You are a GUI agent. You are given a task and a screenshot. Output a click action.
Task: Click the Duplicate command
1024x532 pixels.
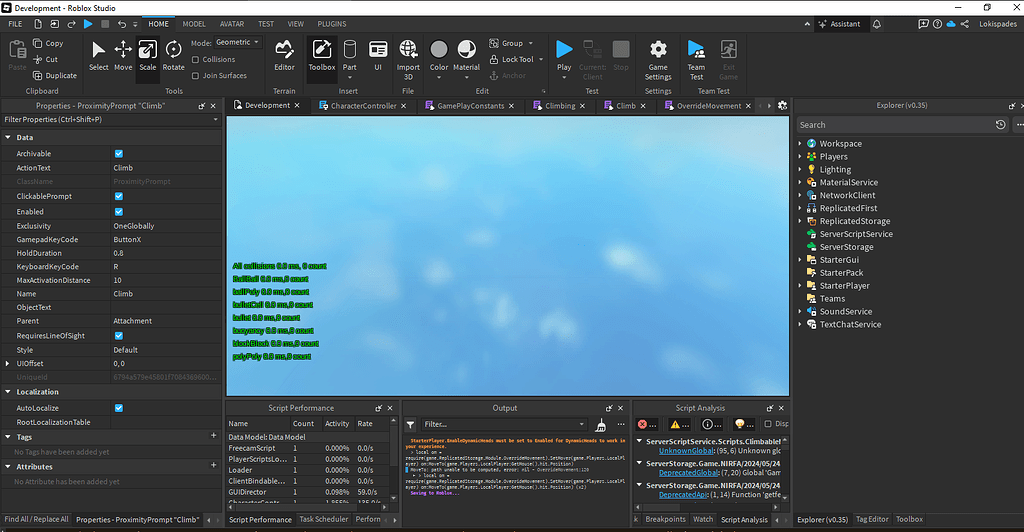click(55, 76)
